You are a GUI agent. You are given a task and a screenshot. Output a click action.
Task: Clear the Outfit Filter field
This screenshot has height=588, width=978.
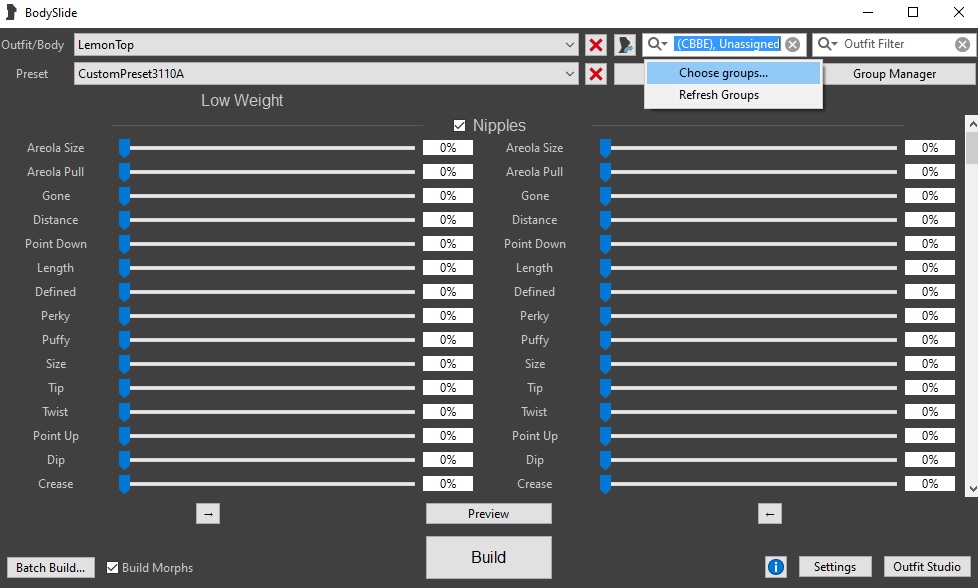tap(962, 44)
